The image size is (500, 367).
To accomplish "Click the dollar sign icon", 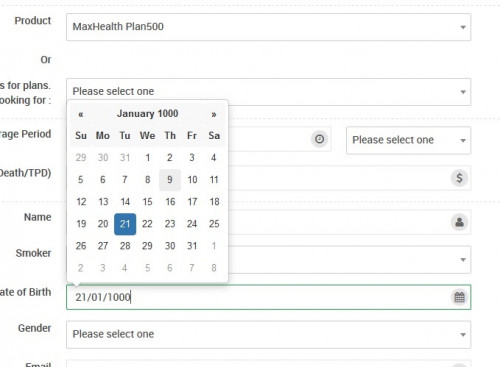I will (459, 178).
